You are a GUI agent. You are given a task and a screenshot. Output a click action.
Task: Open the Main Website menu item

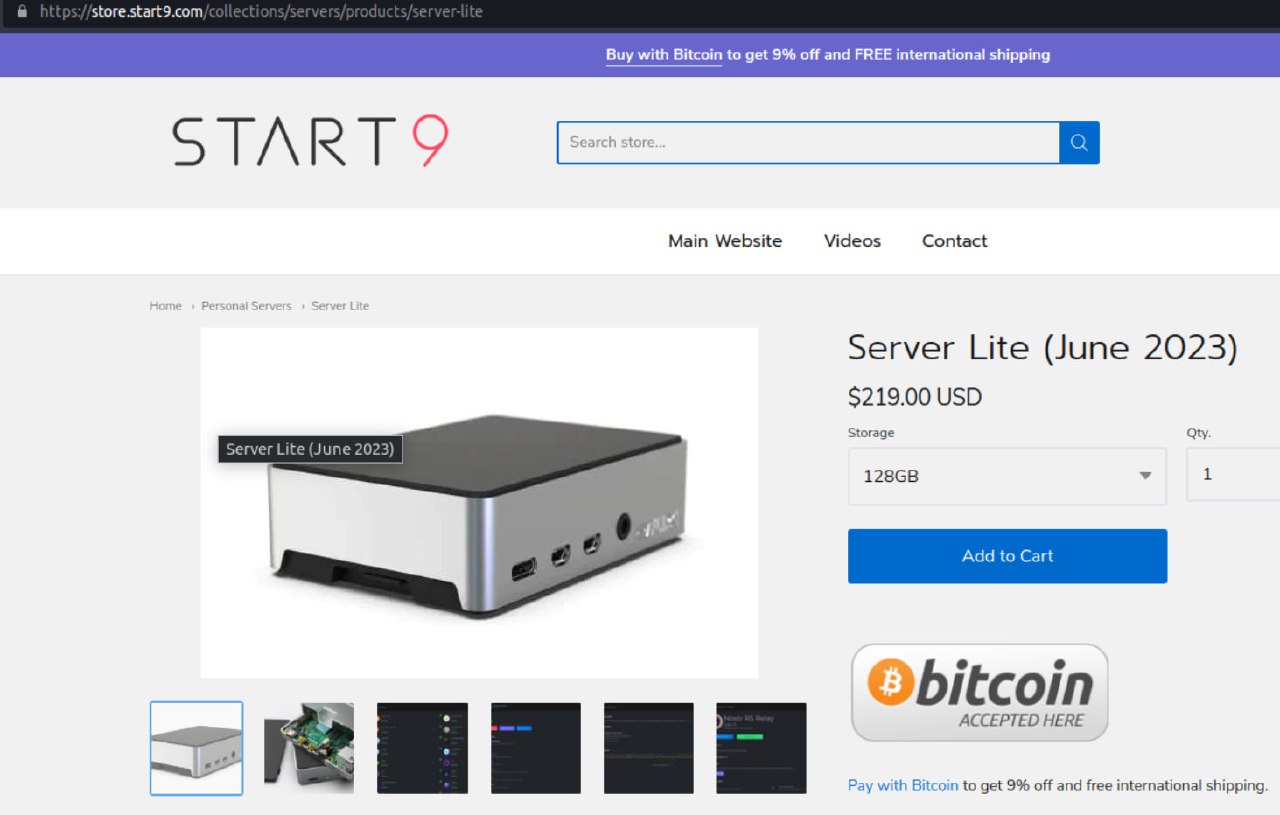coord(725,241)
